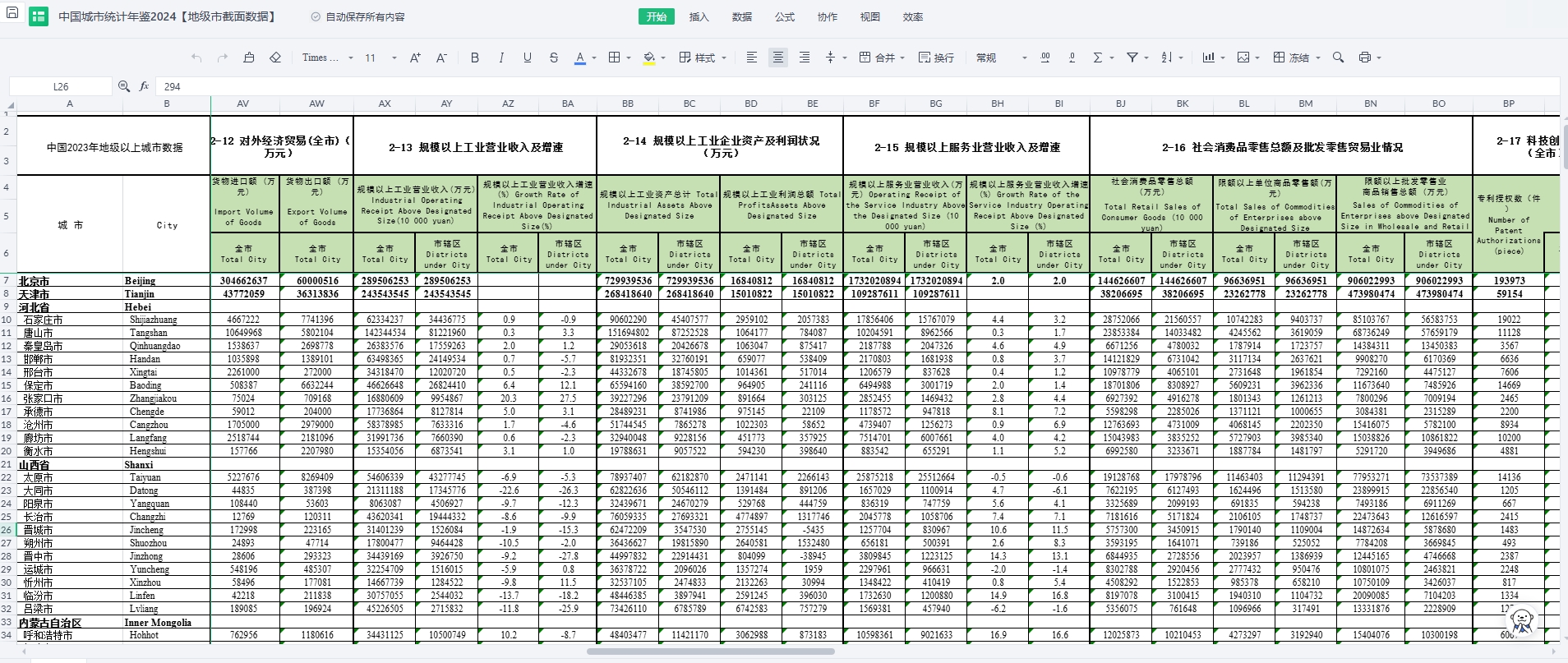
Task: Click the select-all corner triangle
Action: [x=9, y=104]
